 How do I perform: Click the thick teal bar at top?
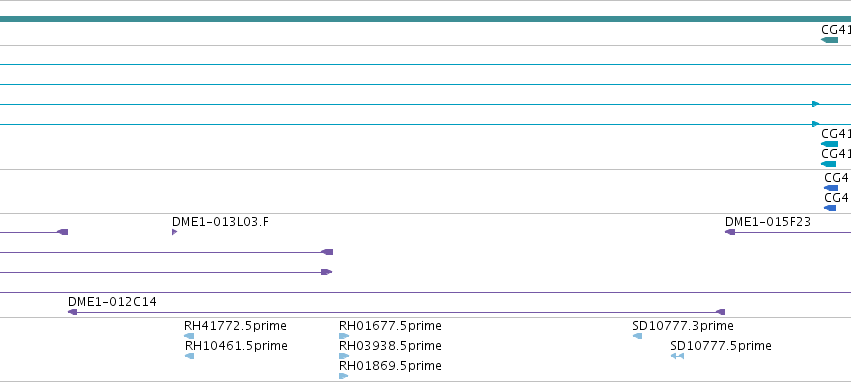(x=426, y=19)
